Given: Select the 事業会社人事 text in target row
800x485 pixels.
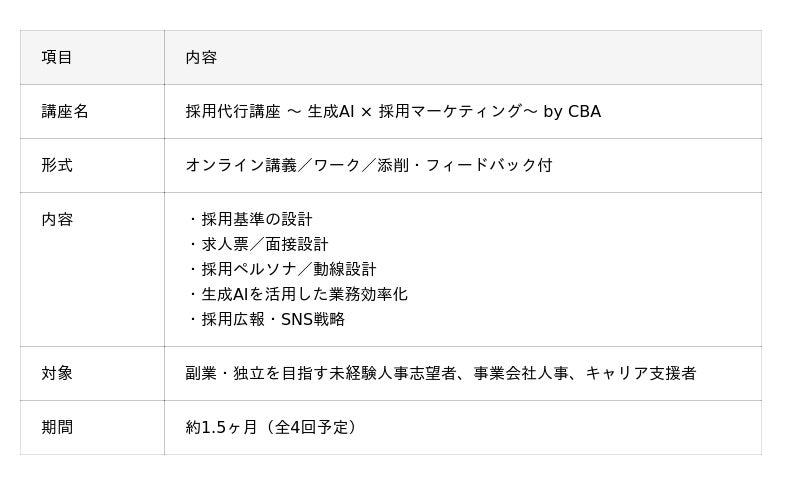Looking at the screenshot, I should point(522,374).
